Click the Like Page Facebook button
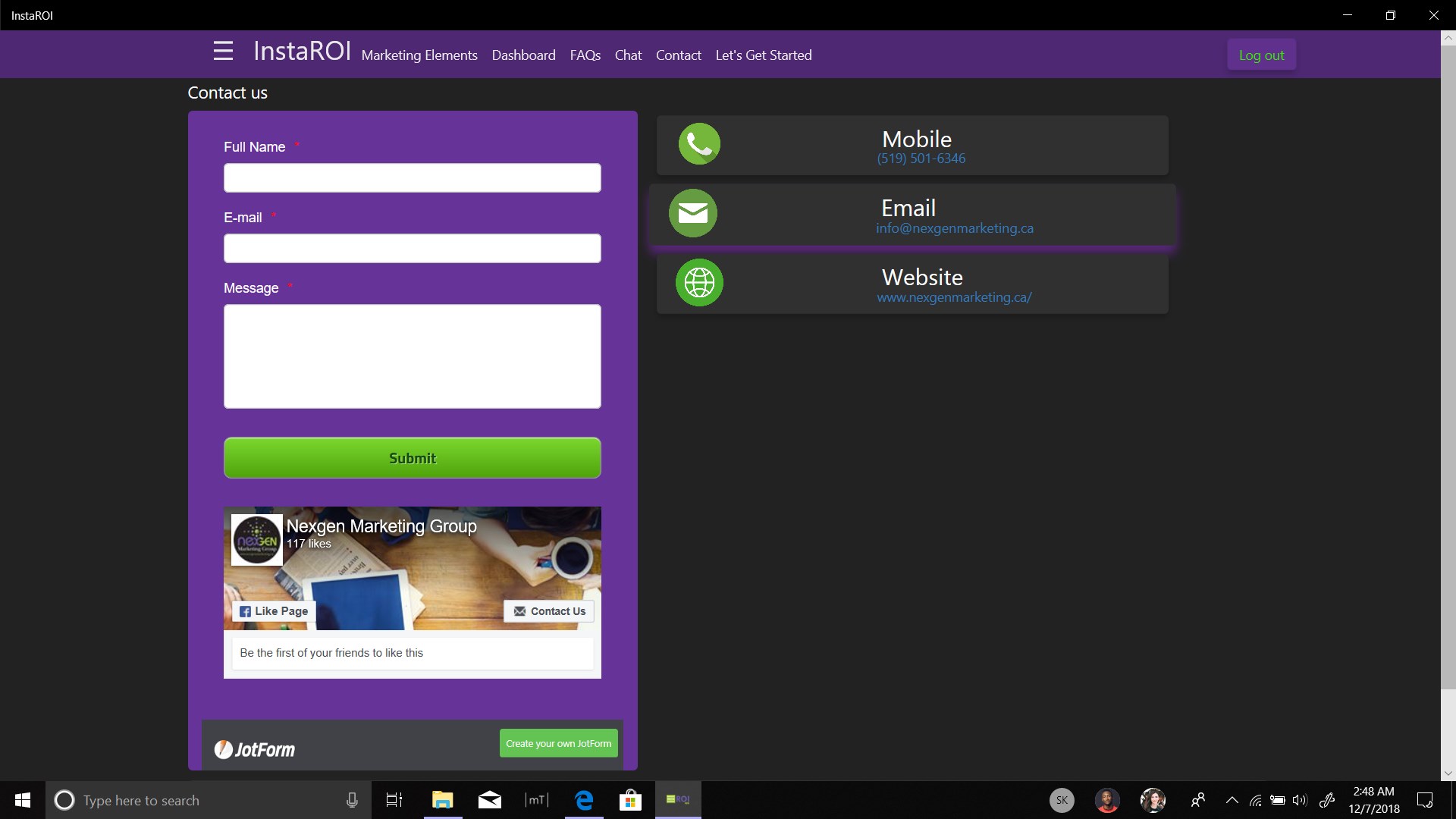 coord(274,611)
